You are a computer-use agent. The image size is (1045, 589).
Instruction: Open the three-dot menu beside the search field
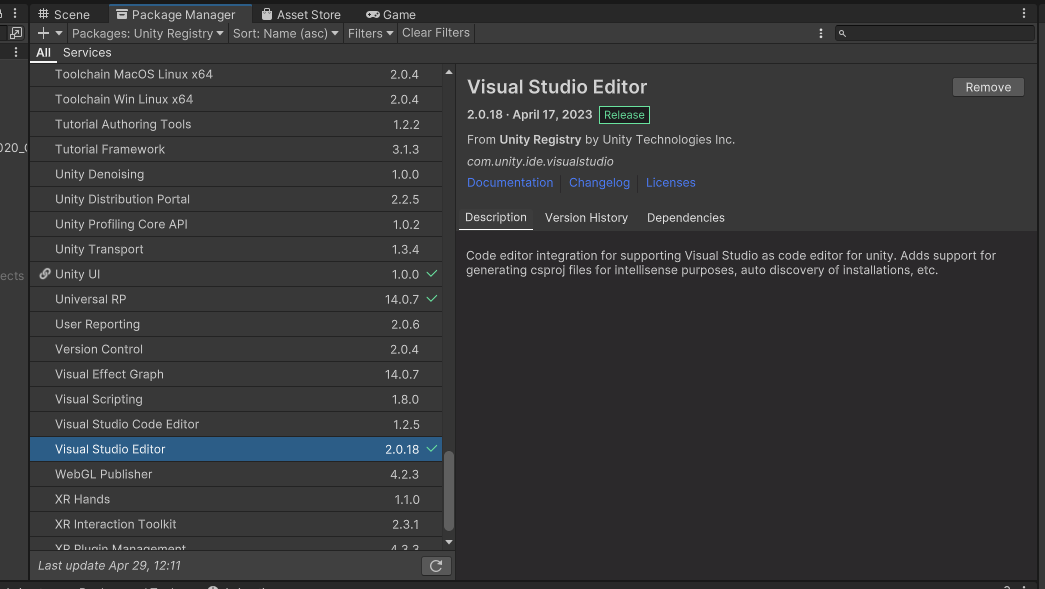pos(821,33)
